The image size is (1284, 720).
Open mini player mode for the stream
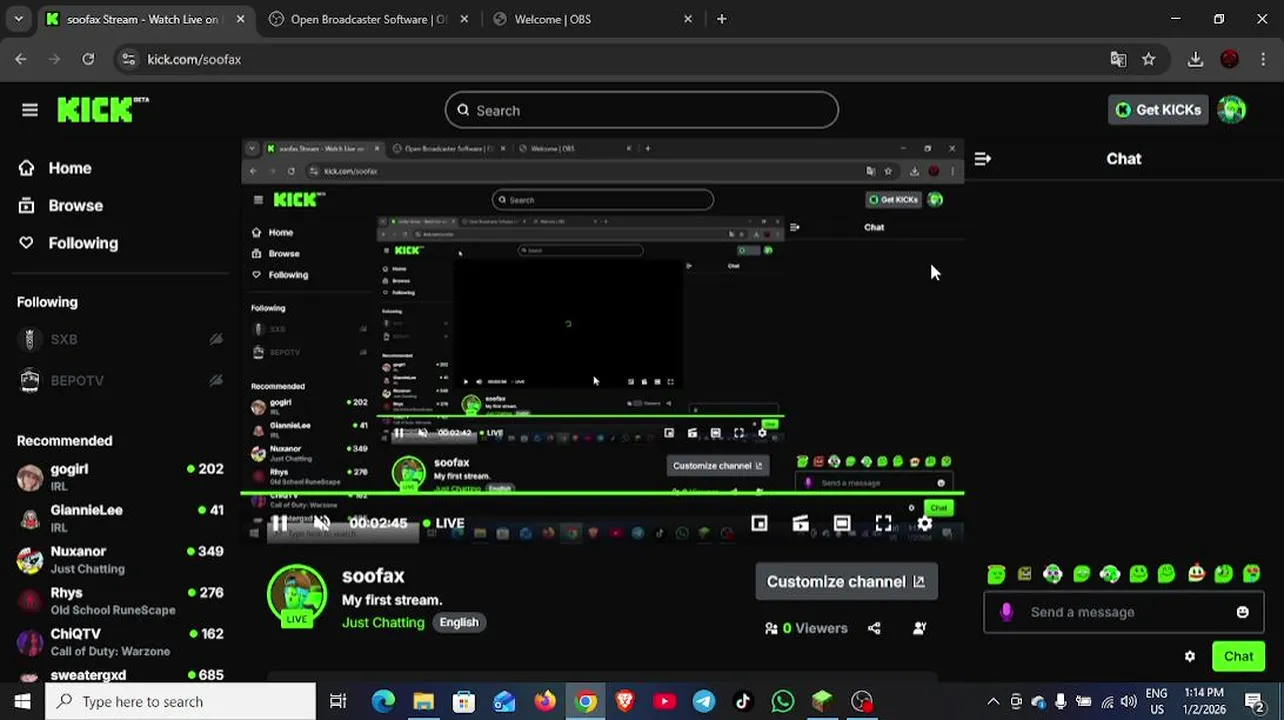(759, 523)
